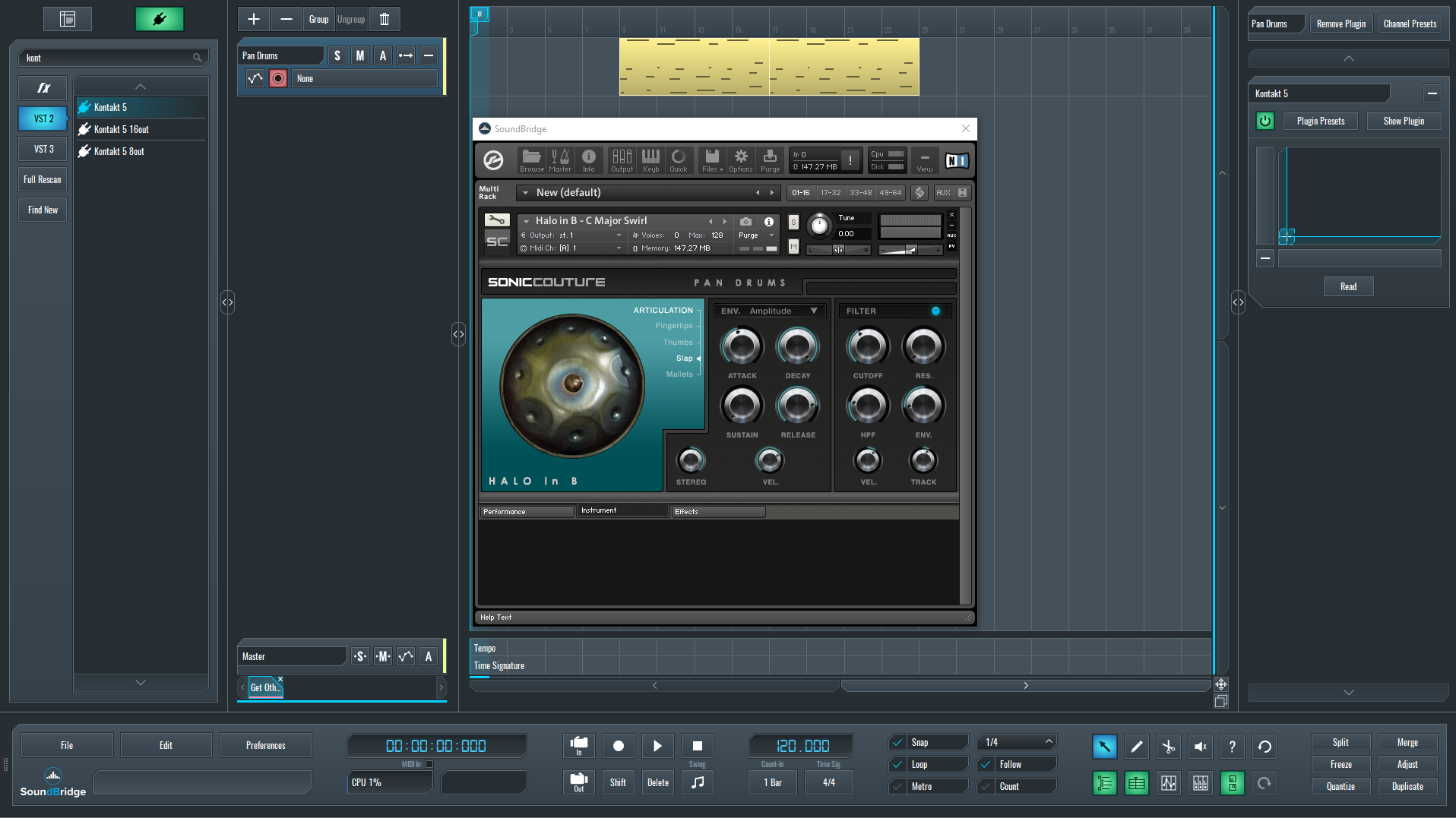Toggle the FILTER on/off LED
The width and height of the screenshot is (1456, 818).
tap(935, 311)
